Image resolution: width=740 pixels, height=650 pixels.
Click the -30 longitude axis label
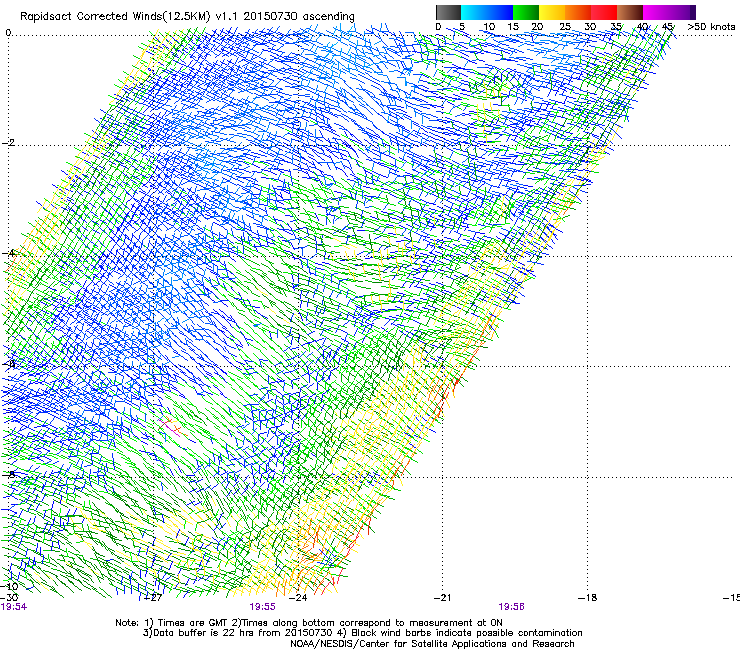(x=9, y=598)
